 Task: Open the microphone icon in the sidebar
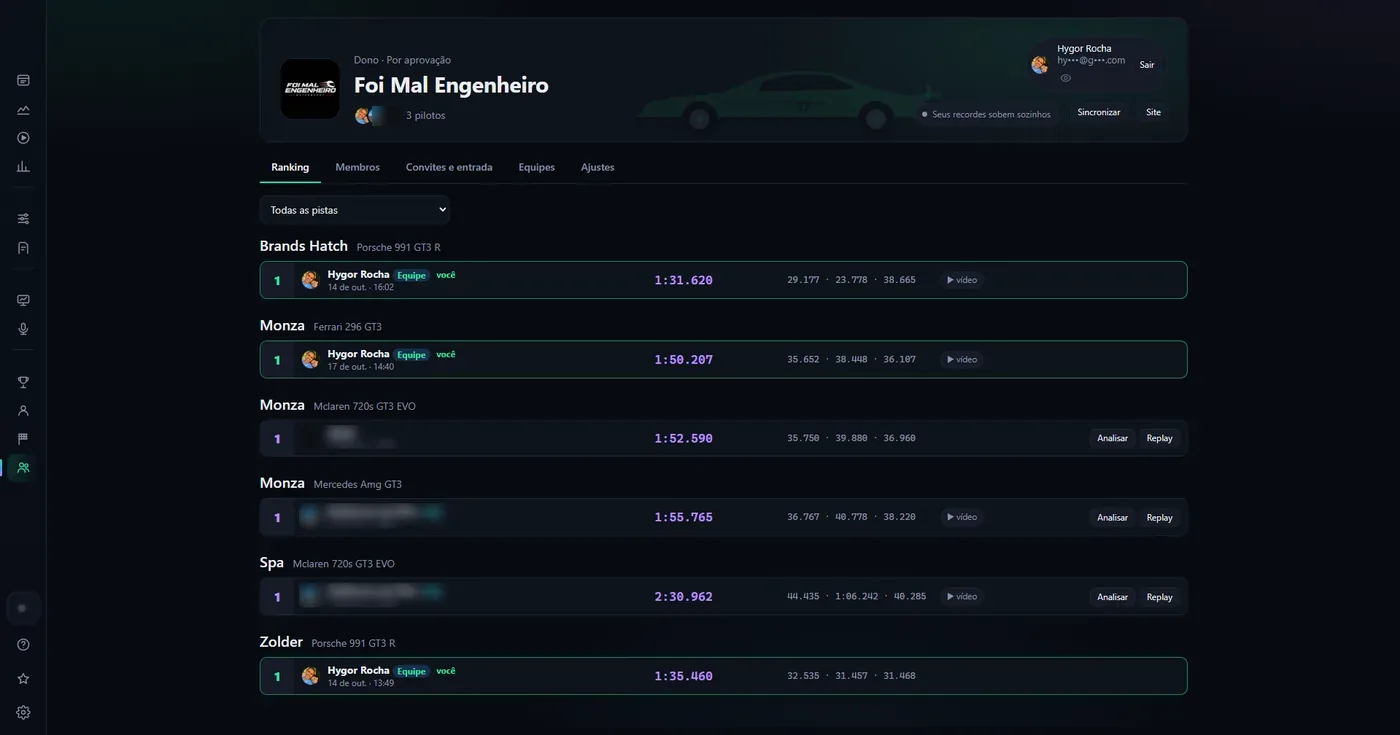click(x=23, y=329)
